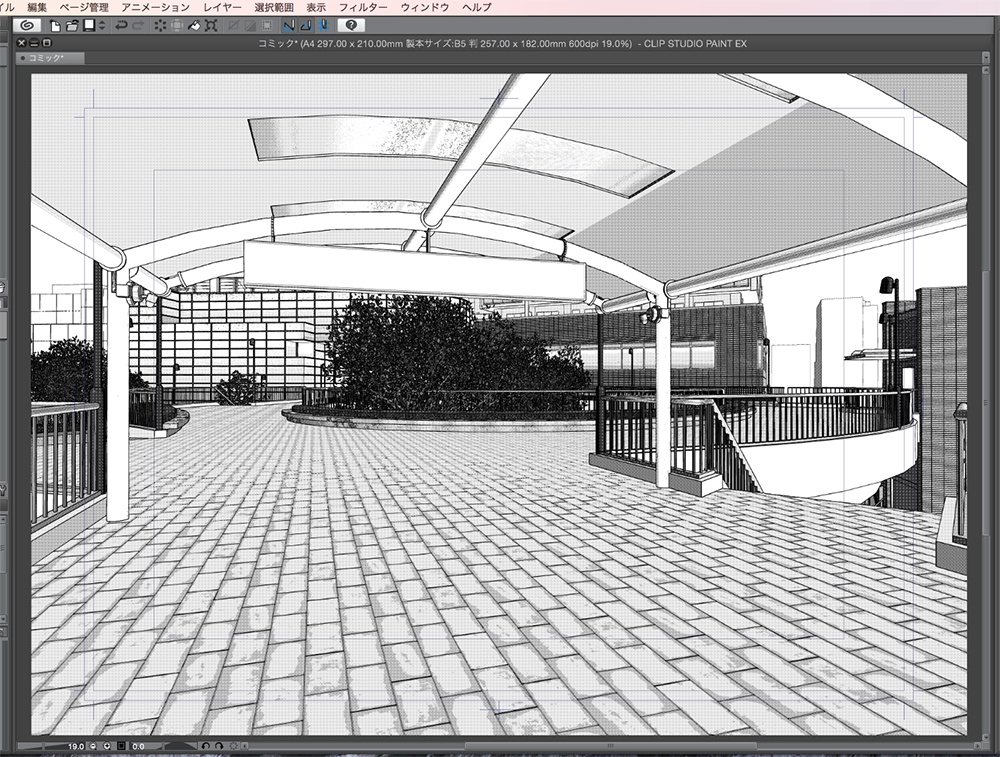Click the horizontal scrollbar thumb
1000x757 pixels.
pyautogui.click(x=610, y=746)
